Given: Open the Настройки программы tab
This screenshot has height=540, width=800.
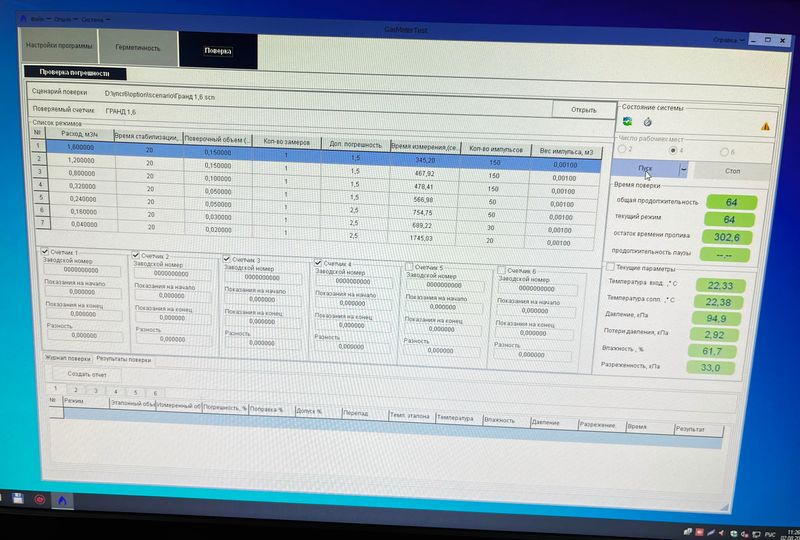Looking at the screenshot, I should pos(59,45).
